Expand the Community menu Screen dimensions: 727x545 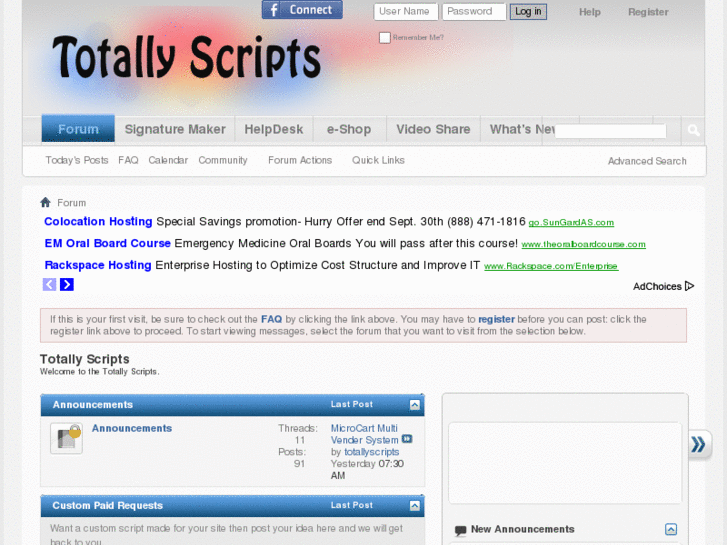point(223,160)
